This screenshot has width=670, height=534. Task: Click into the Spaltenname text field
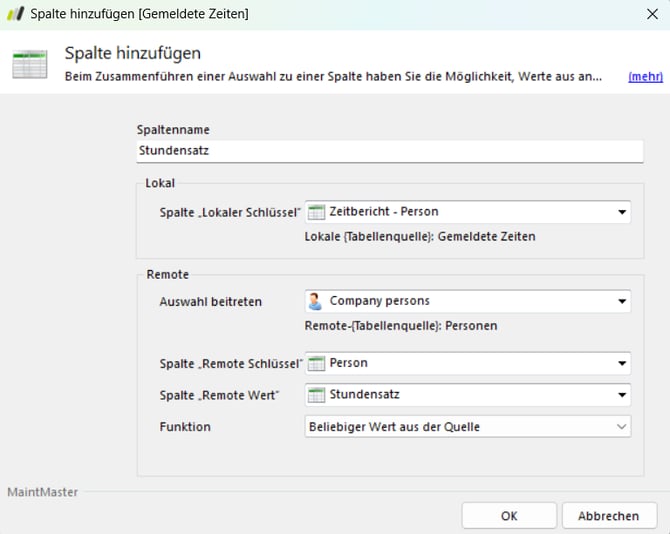(390, 150)
